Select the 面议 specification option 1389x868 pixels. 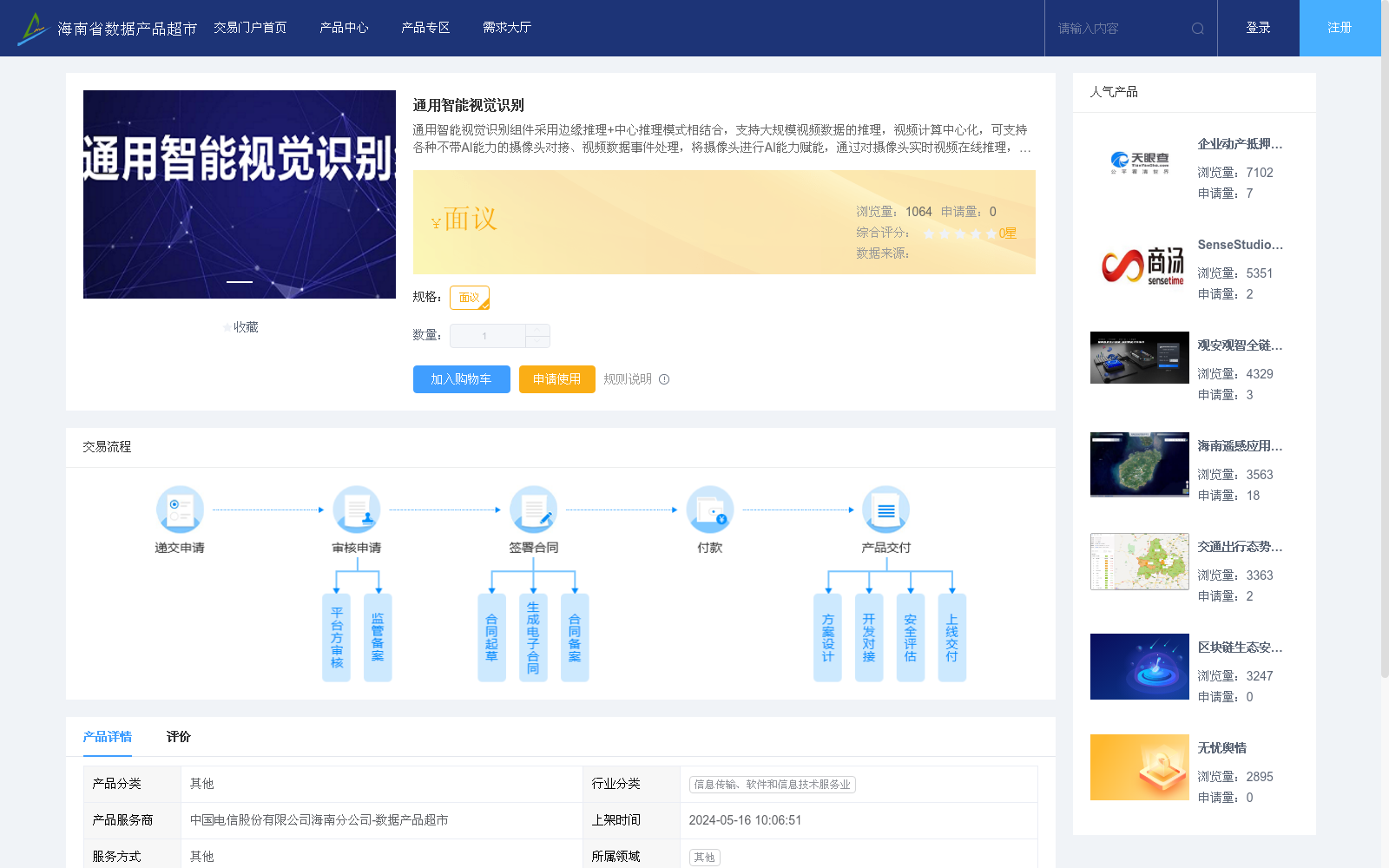[x=470, y=298]
